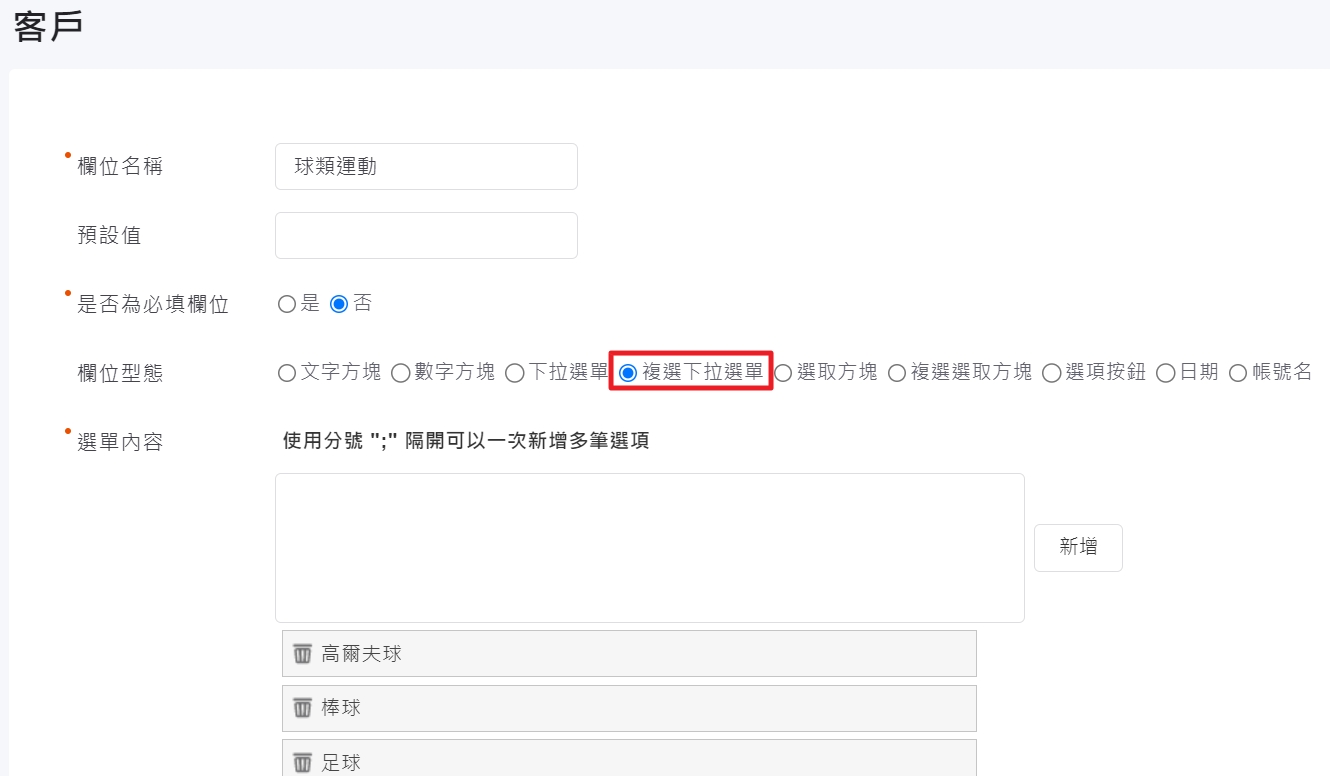
Task: Select 帳號名 field type option
Action: pyautogui.click(x=1238, y=373)
